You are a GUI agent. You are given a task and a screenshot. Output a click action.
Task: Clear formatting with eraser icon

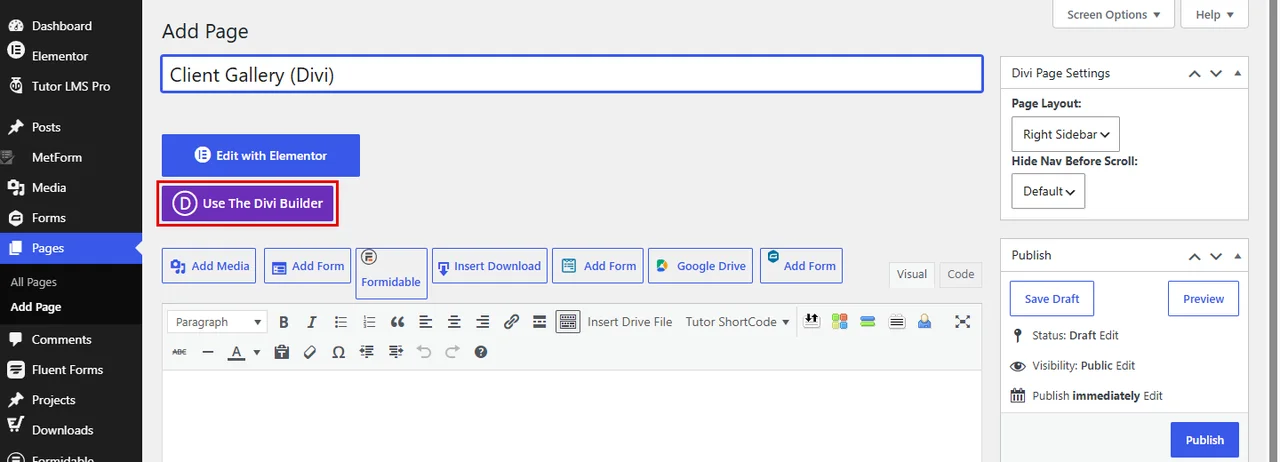(310, 352)
